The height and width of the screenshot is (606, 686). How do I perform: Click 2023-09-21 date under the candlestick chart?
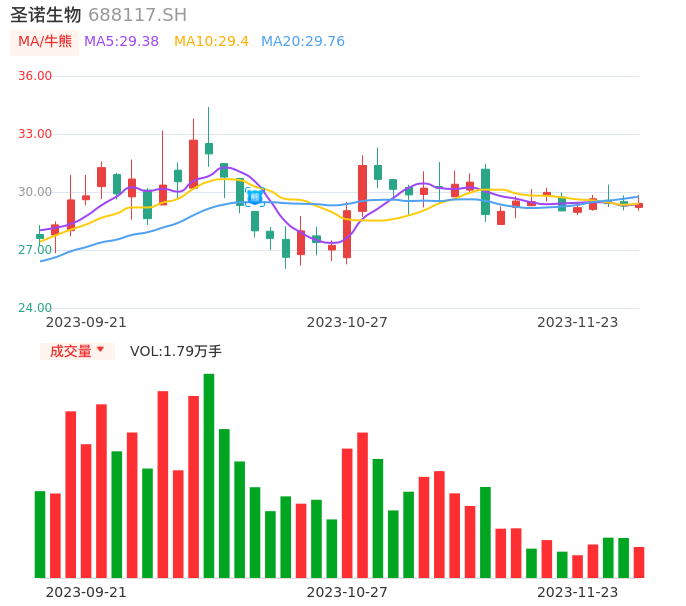click(x=86, y=323)
